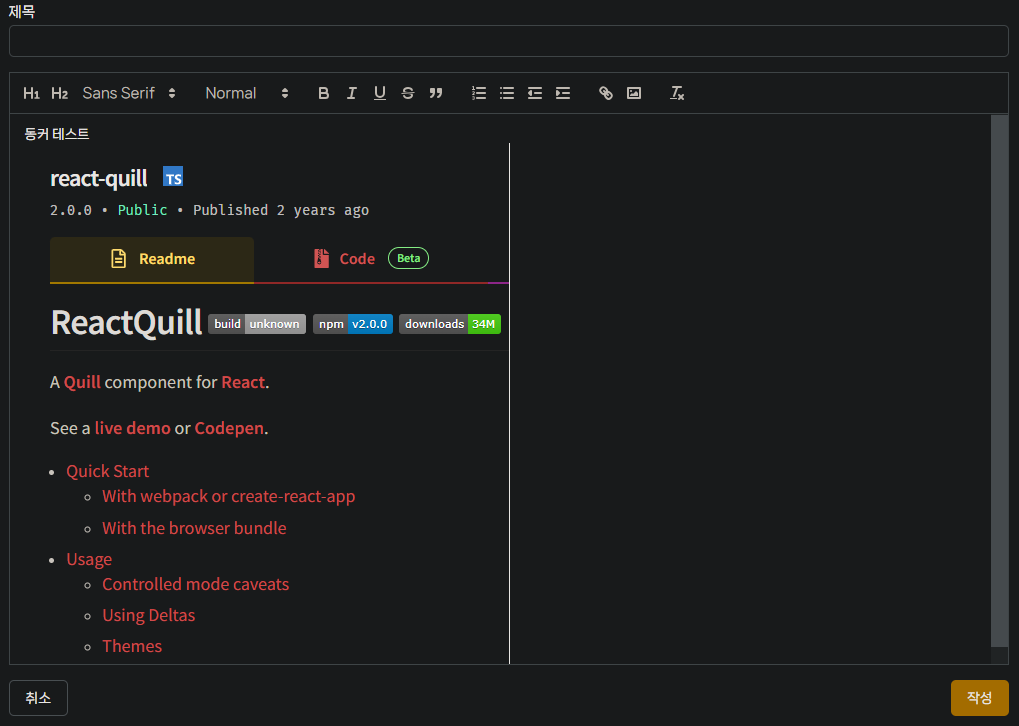Click the 제목 title input field
Viewport: 1019px width, 726px height.
509,41
